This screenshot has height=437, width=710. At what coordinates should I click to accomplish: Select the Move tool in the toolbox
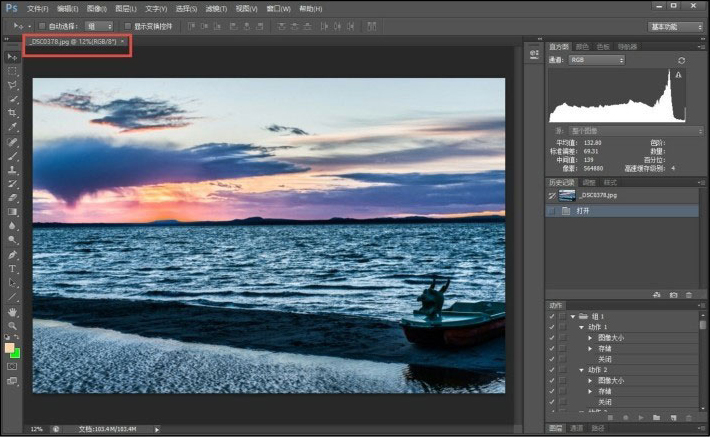tap(13, 57)
